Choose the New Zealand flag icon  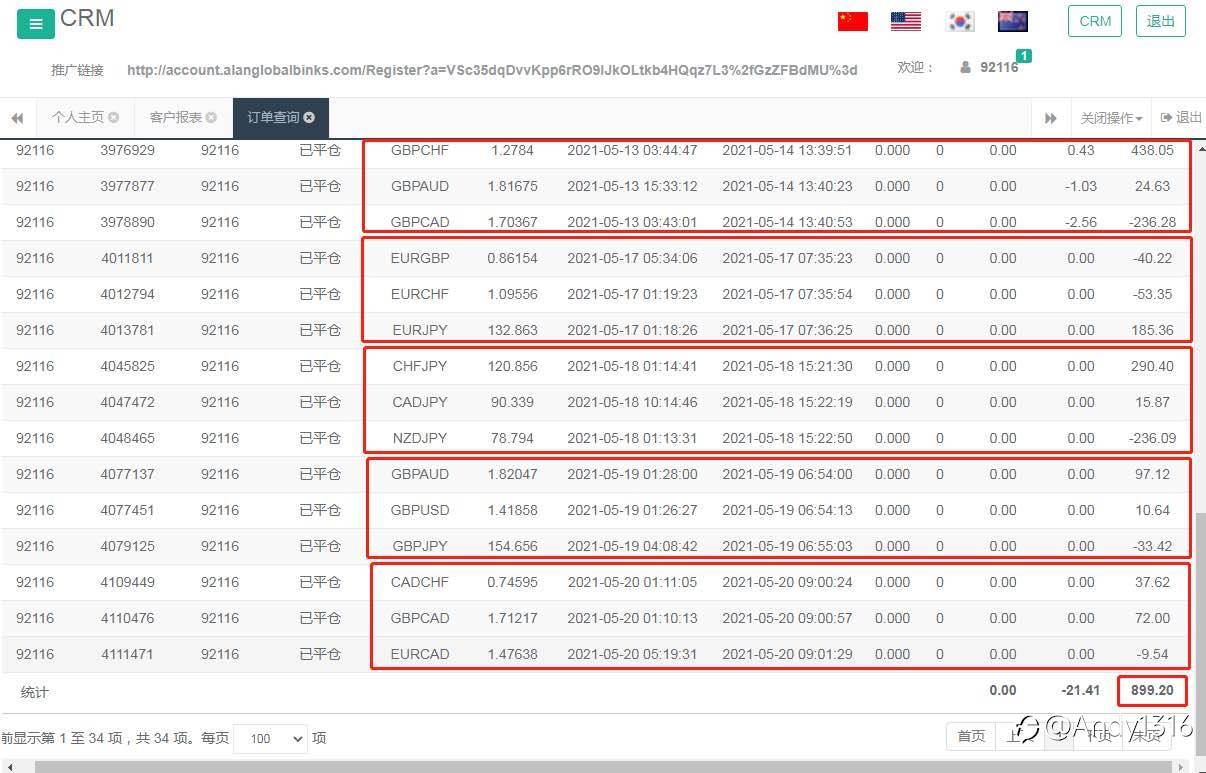pyautogui.click(x=1013, y=21)
